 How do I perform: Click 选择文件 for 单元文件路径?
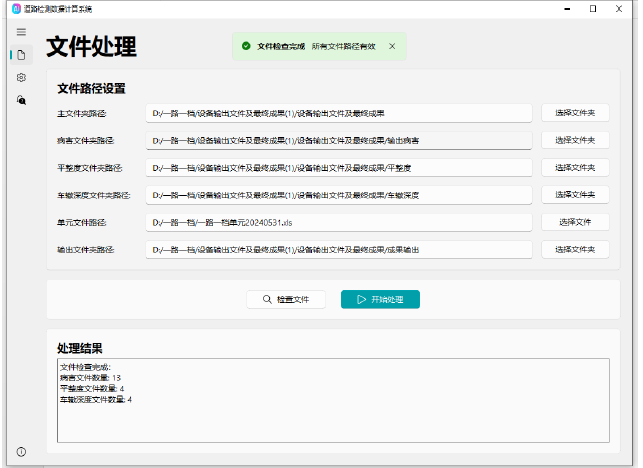click(x=575, y=221)
